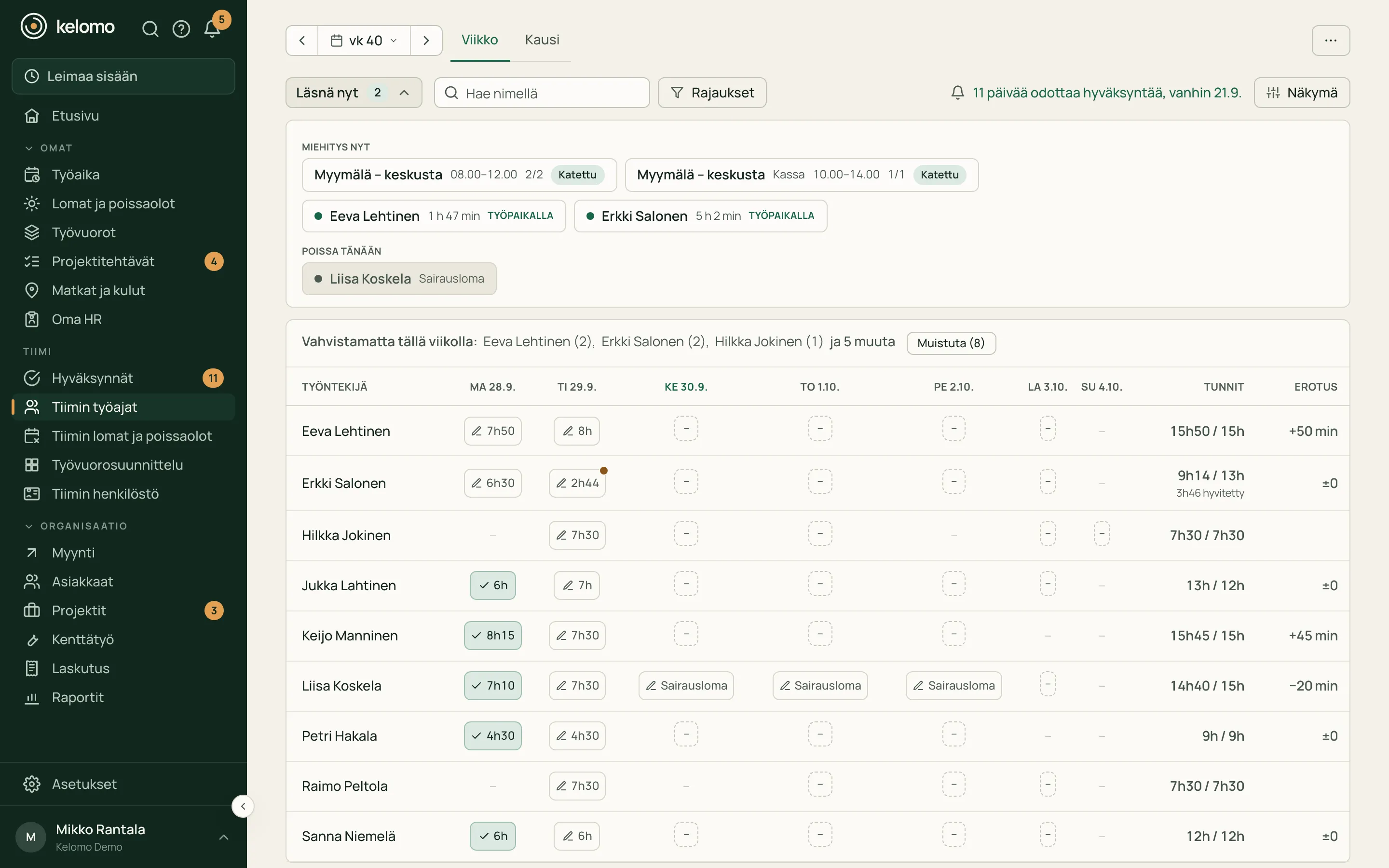Collapse the Läsnä nyt panel
The width and height of the screenshot is (1389, 868).
point(354,93)
